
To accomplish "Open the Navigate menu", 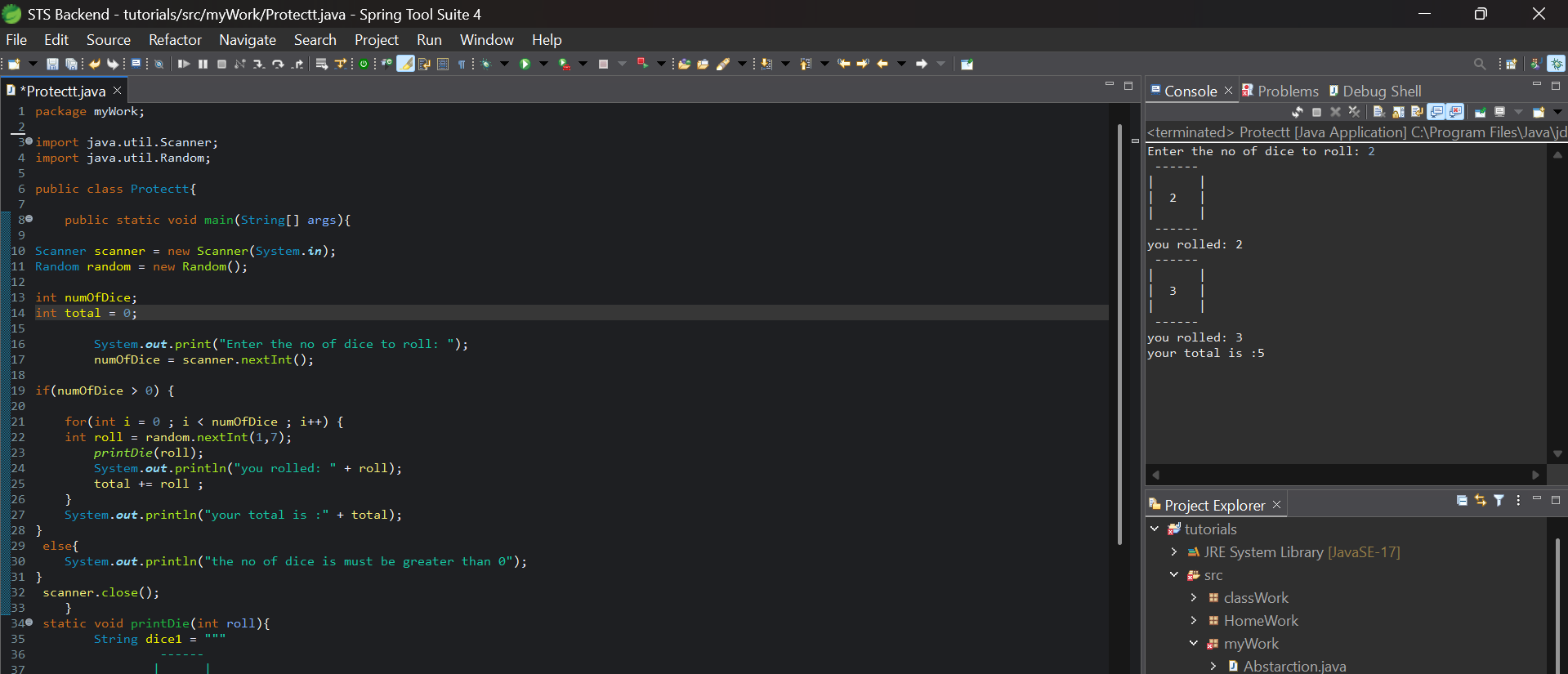I will tap(248, 39).
